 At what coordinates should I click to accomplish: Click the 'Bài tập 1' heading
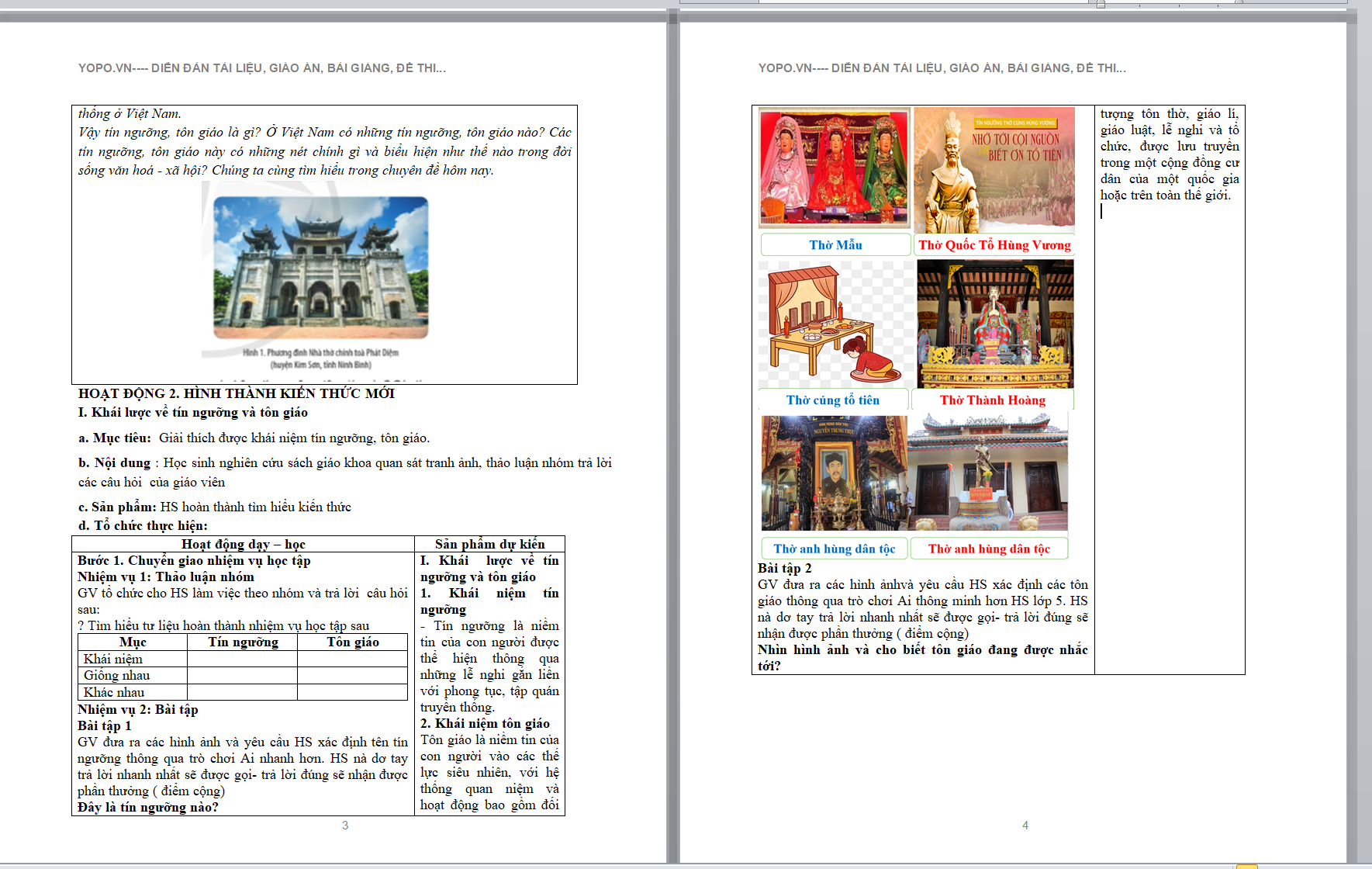pyautogui.click(x=105, y=725)
